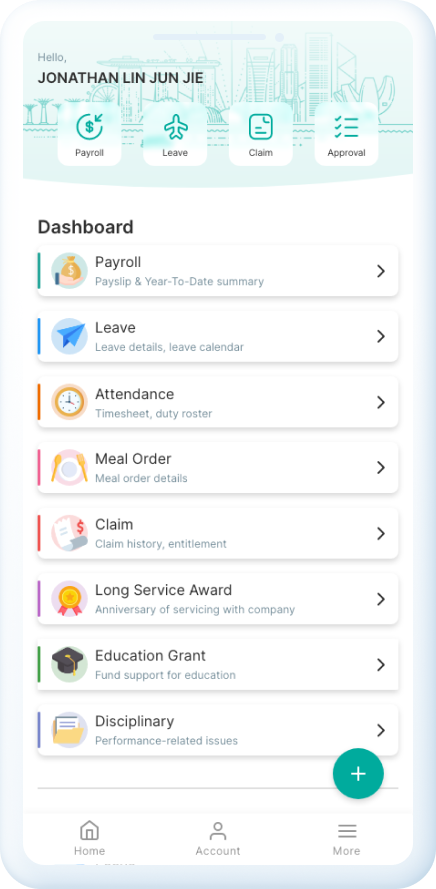The height and width of the screenshot is (889, 436).
Task: Click the paper plane Leave dashboard icon
Action: tap(69, 336)
